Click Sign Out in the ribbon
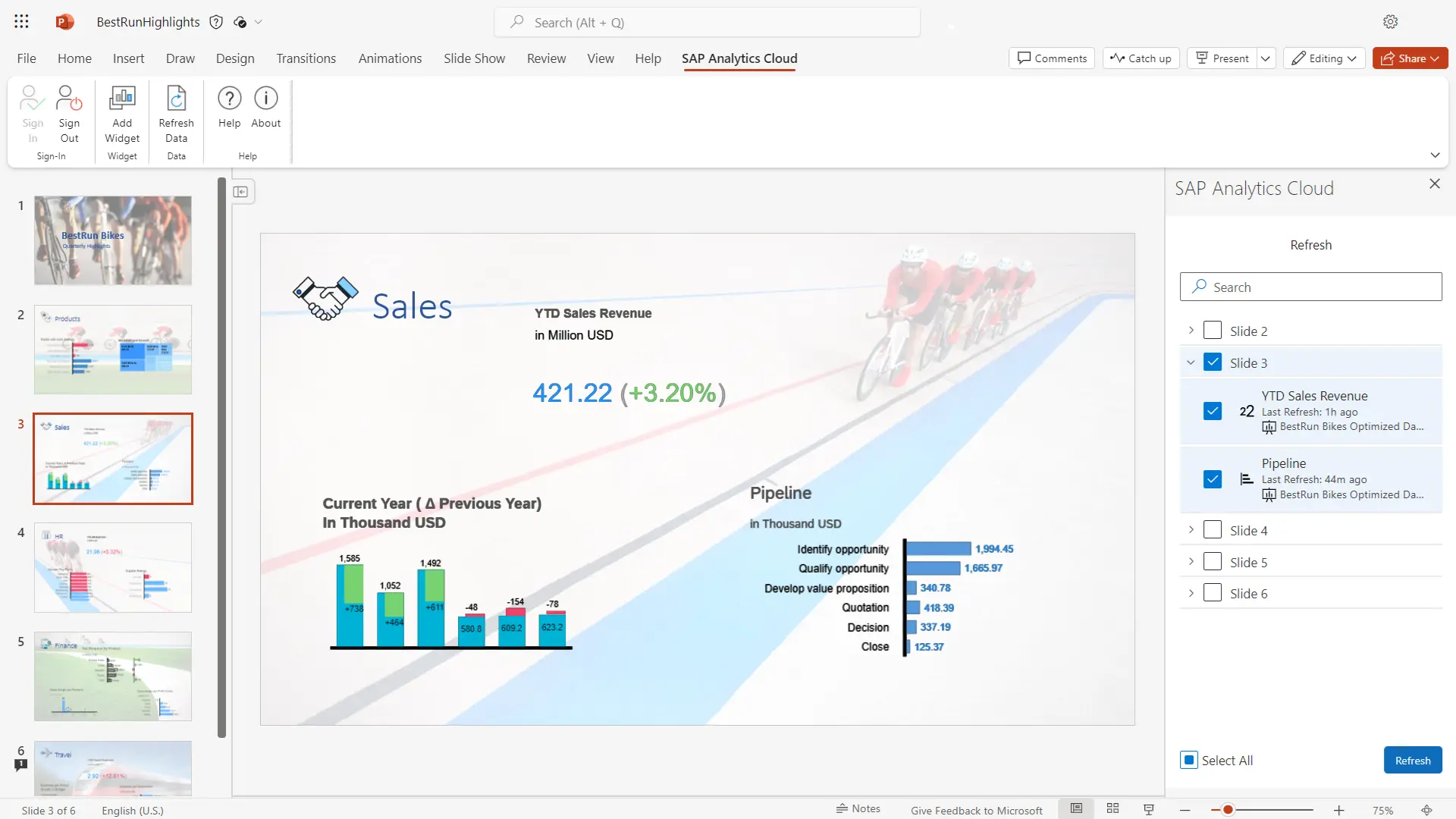1456x819 pixels. [69, 115]
